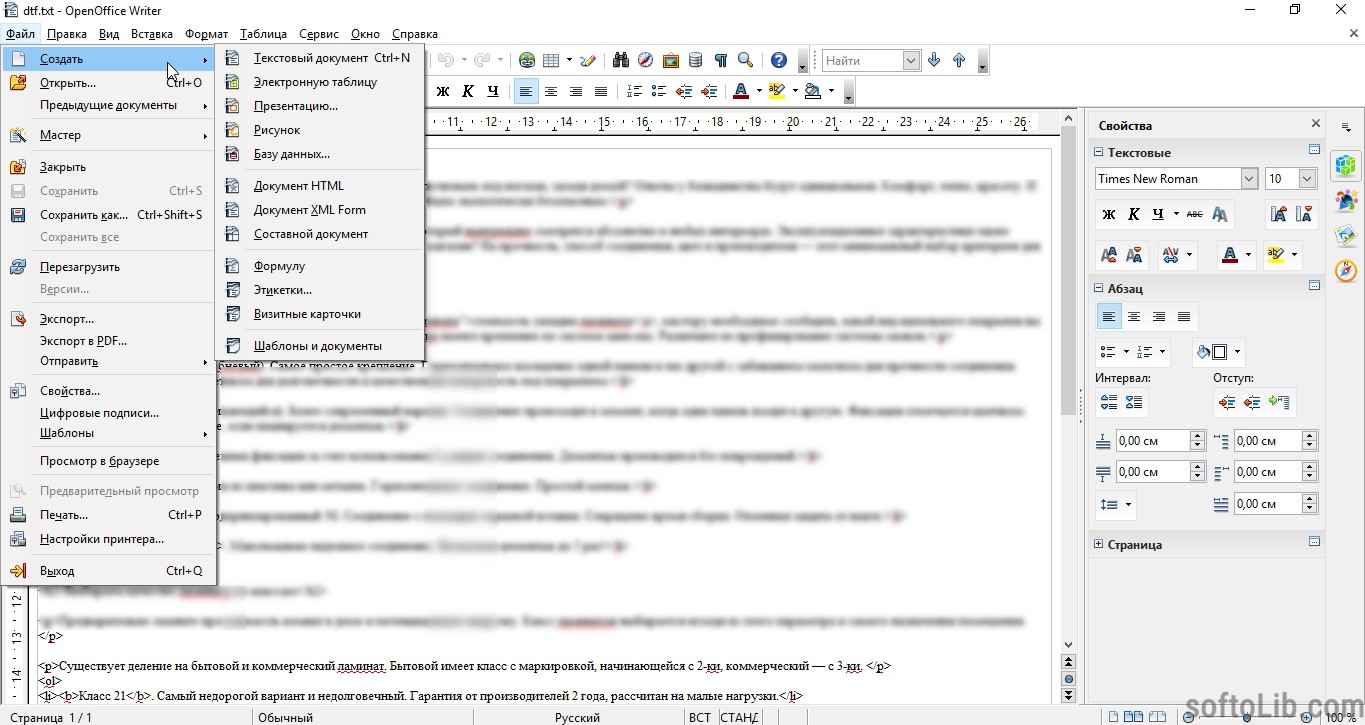Click the Hyperlink icon in the main toolbar
1365x725 pixels.
point(527,60)
